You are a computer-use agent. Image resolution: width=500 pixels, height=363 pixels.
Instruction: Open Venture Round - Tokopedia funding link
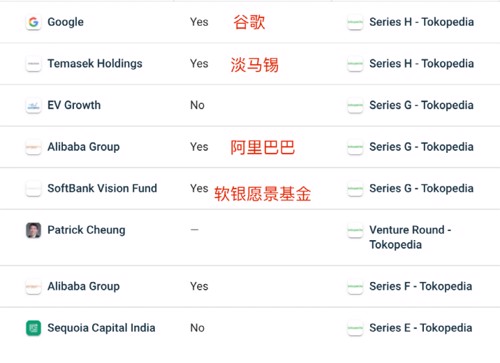(410, 237)
